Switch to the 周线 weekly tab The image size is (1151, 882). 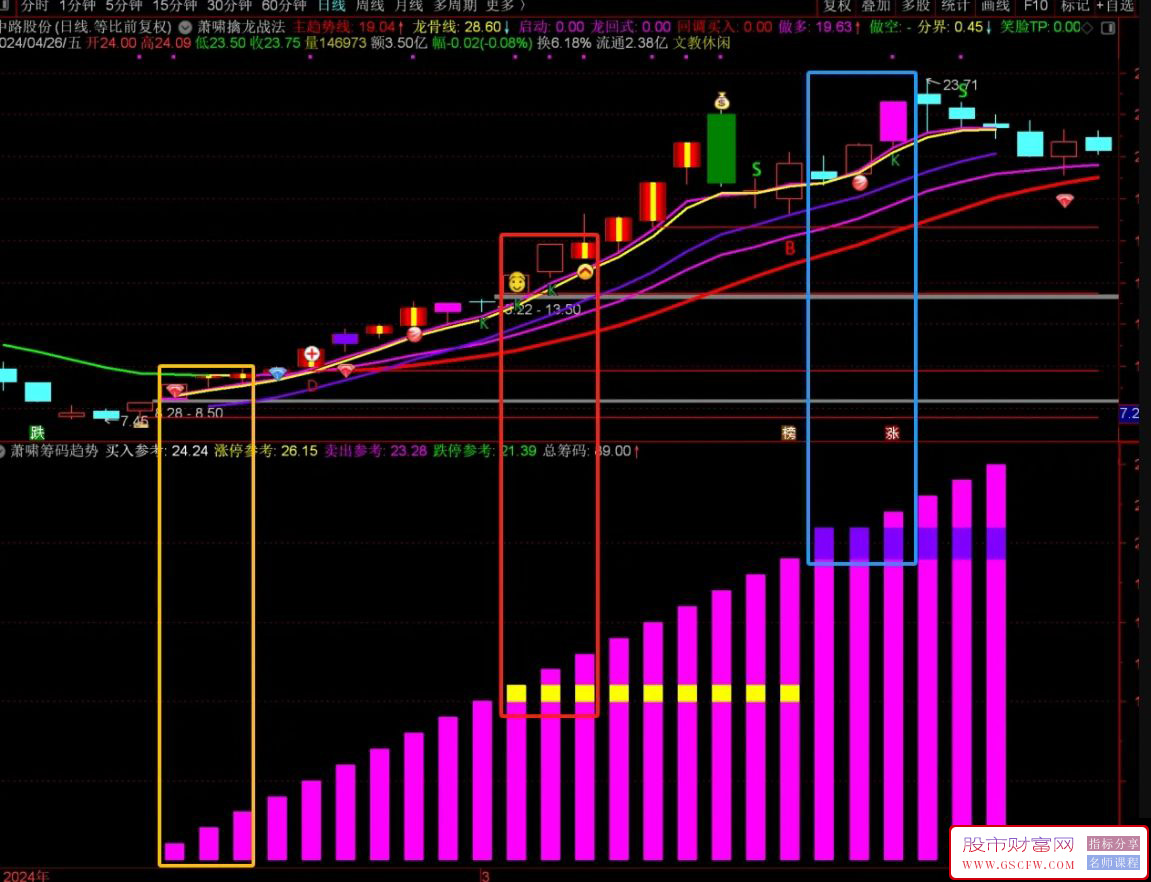pos(370,6)
